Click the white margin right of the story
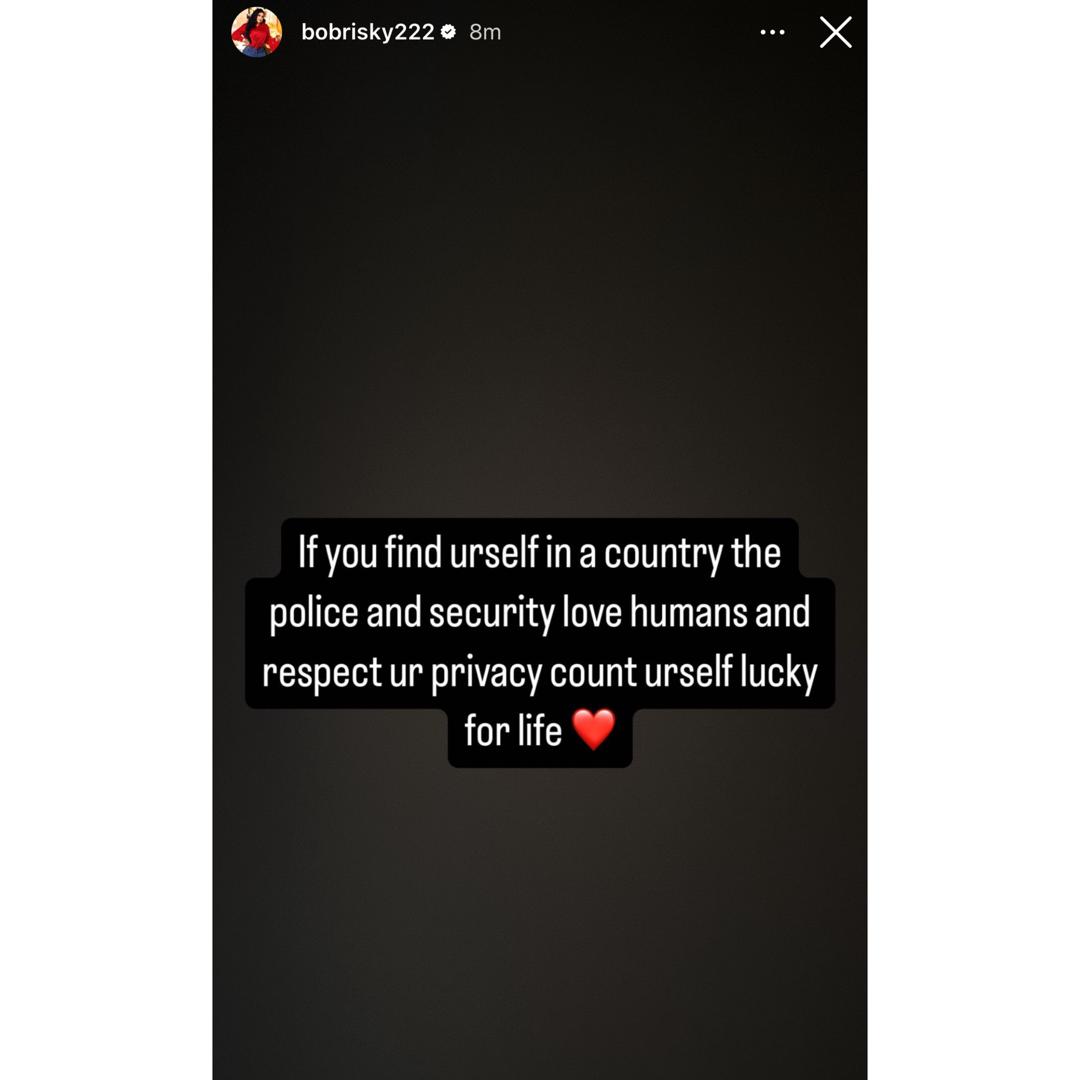 (x=974, y=540)
